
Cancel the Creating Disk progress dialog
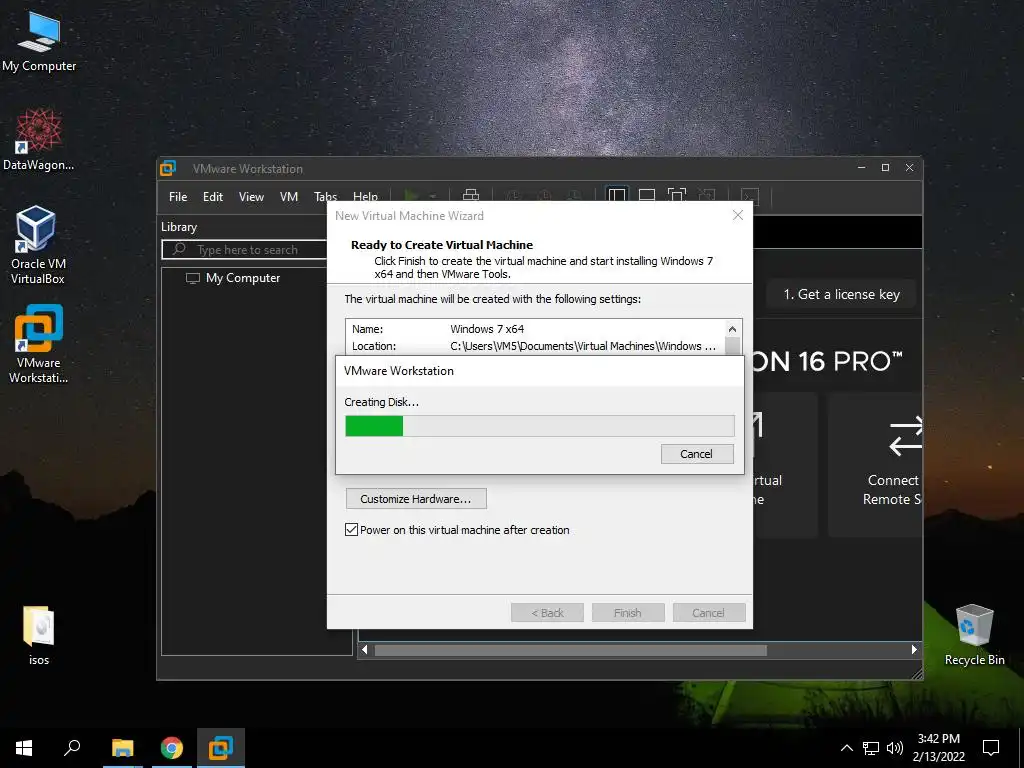(697, 454)
